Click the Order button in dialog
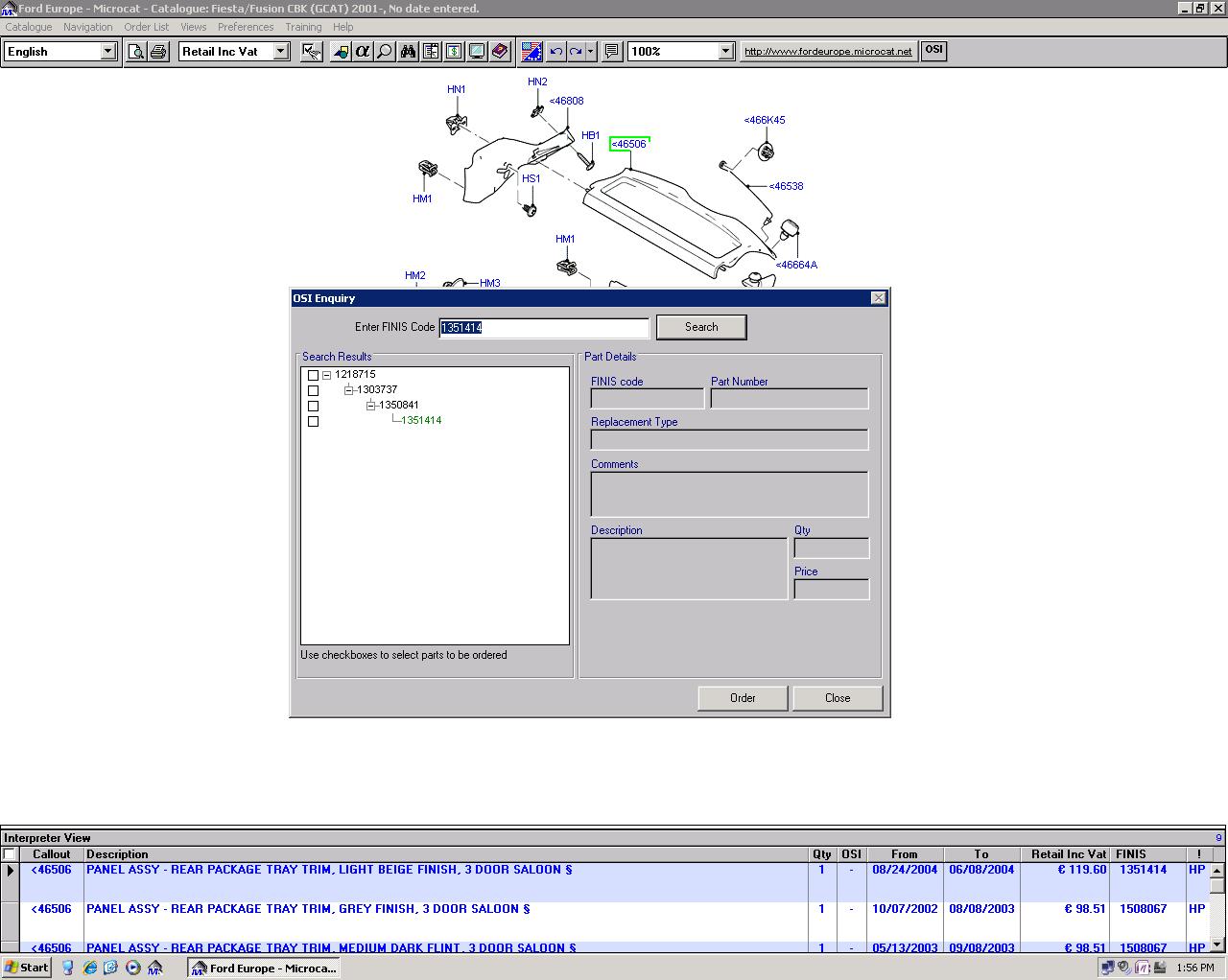 [x=743, y=698]
